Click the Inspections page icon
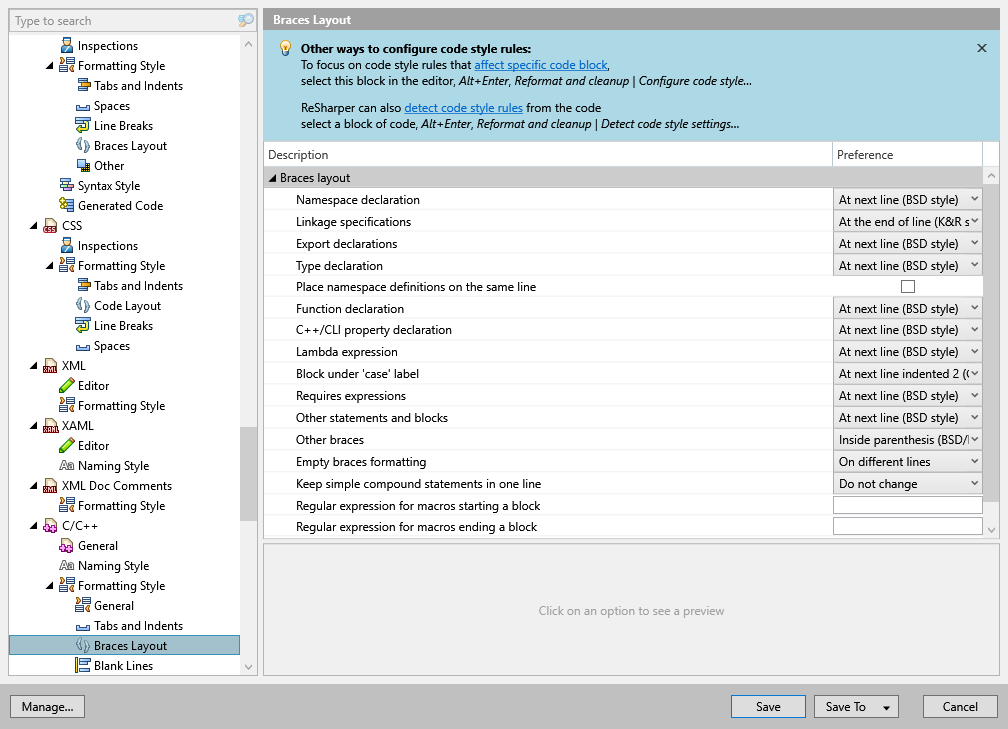1008x729 pixels. 67,45
